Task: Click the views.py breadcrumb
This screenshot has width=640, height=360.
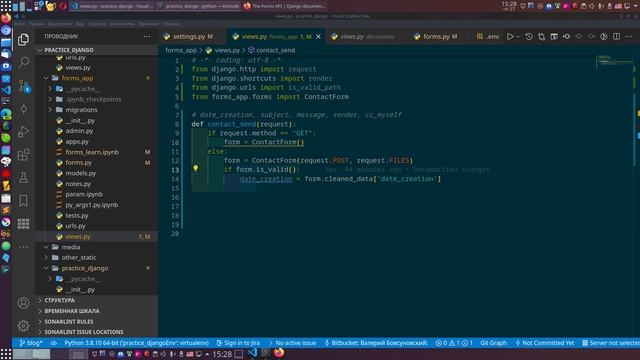Action: click(223, 50)
